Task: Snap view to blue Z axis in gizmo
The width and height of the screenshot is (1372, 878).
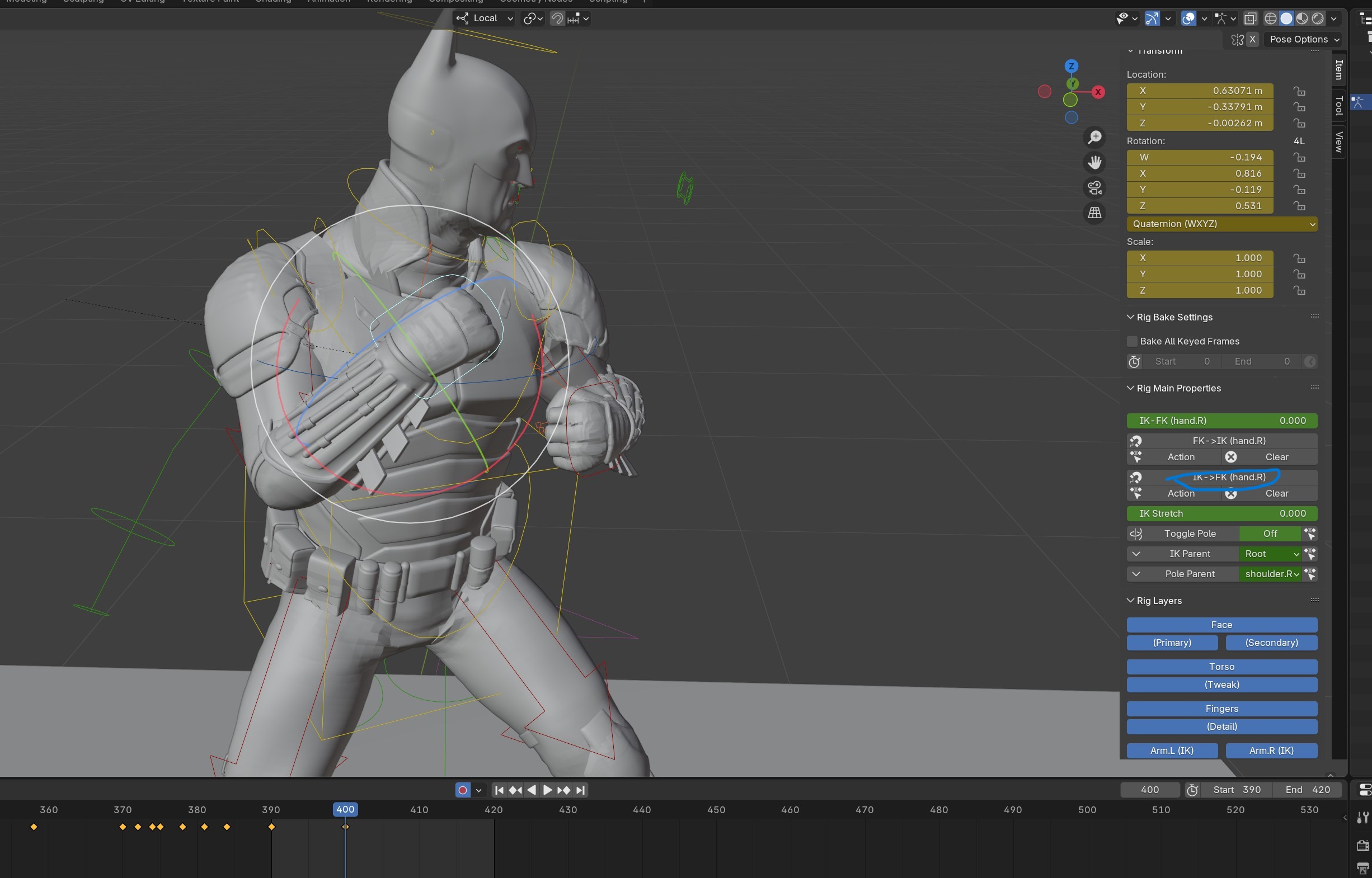Action: point(1071,66)
